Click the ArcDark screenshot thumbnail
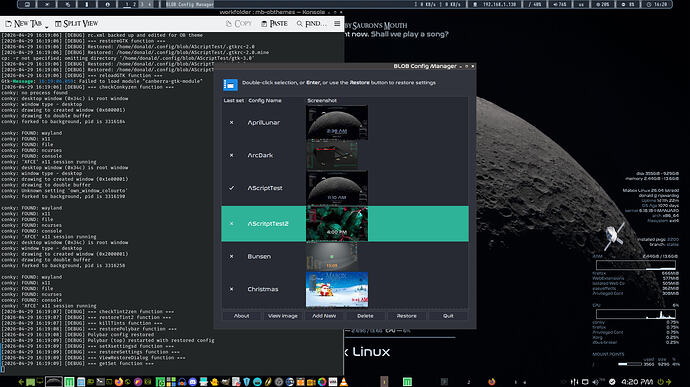Image resolution: width=690 pixels, height=387 pixels. 332,155
